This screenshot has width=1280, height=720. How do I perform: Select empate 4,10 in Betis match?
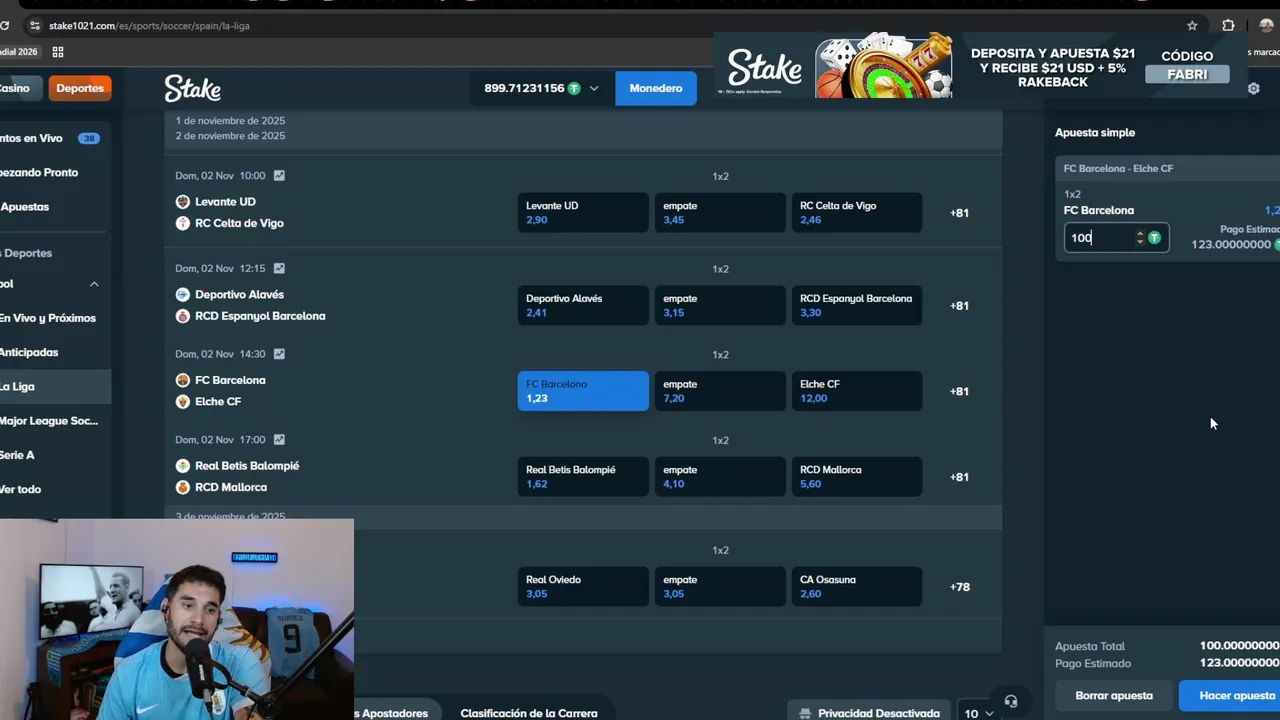pos(720,477)
